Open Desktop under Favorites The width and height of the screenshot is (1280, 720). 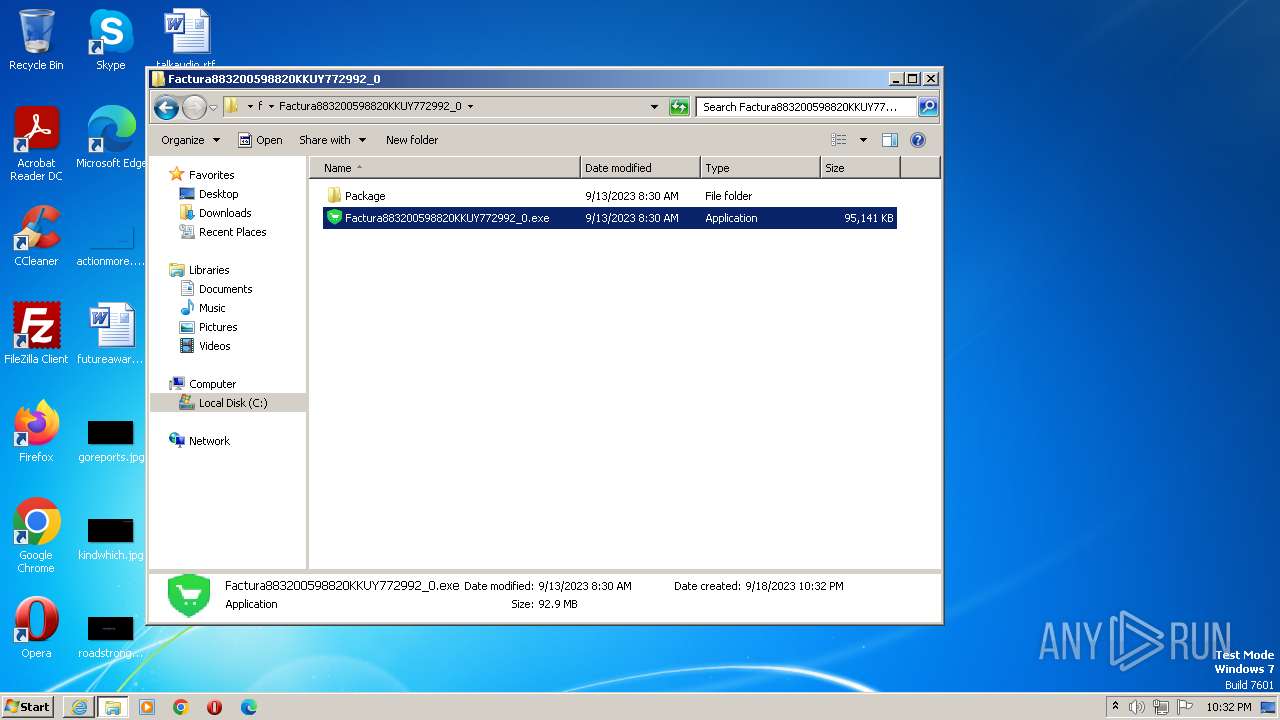pos(218,194)
